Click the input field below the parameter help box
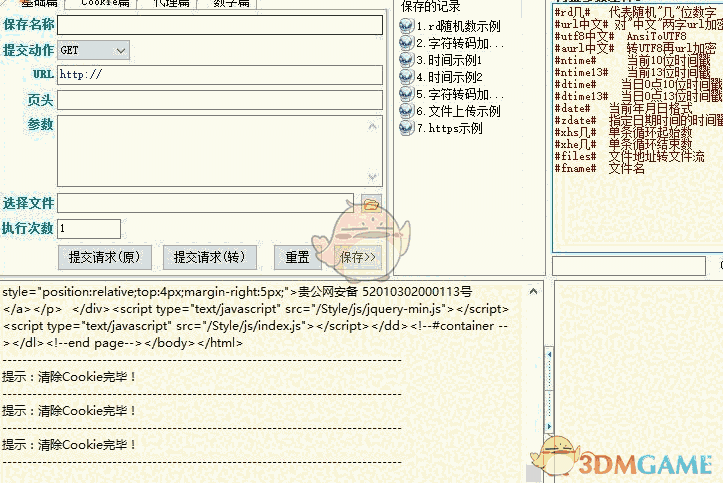 point(629,266)
